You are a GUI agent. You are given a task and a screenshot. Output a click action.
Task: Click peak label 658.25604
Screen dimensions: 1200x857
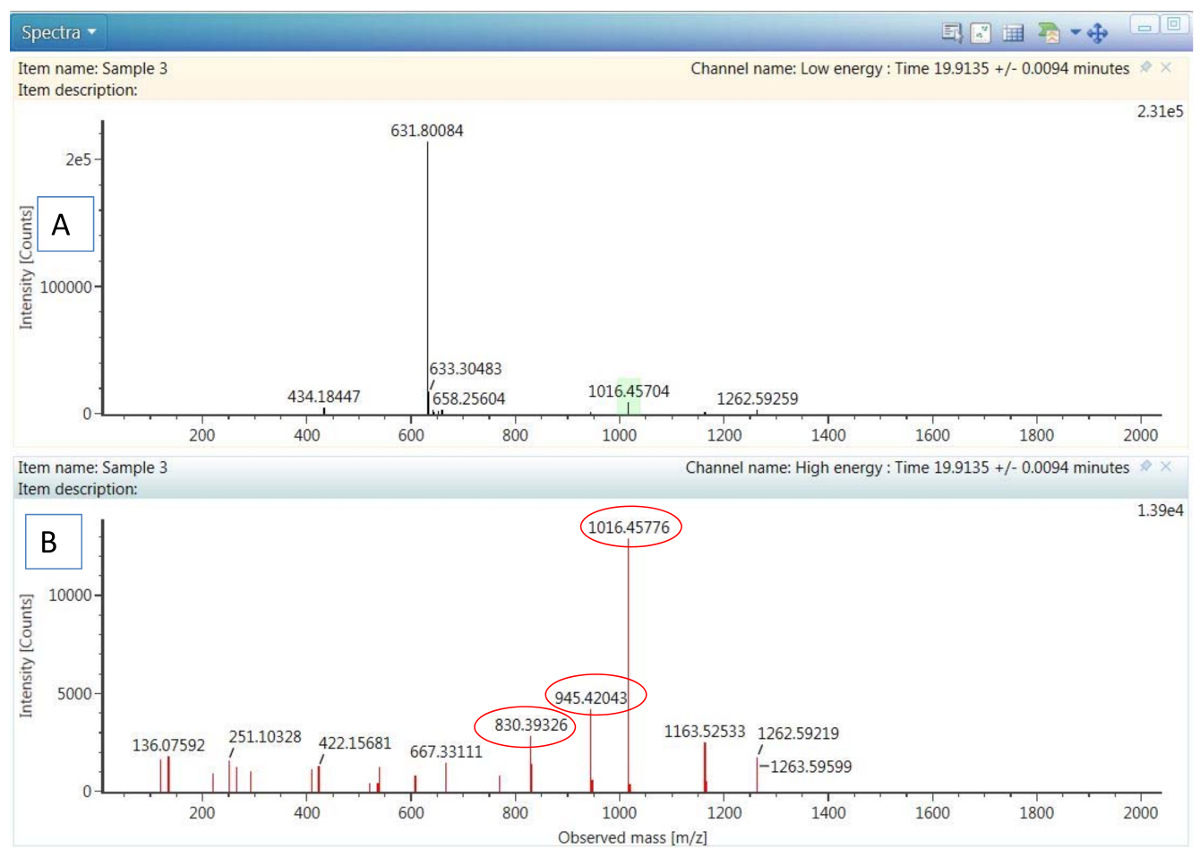(469, 398)
